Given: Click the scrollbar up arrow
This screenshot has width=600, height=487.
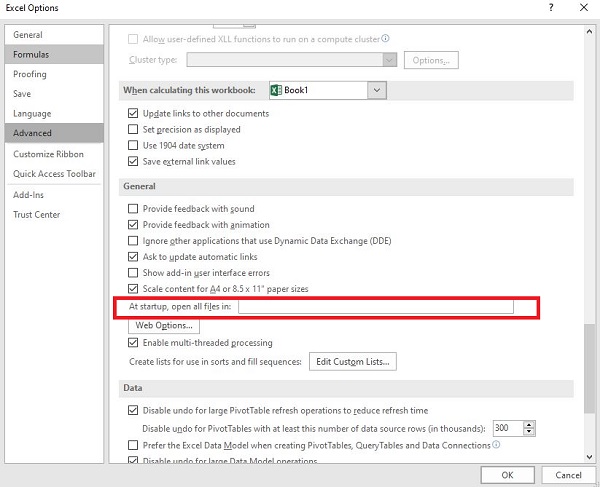Looking at the screenshot, I should 589,32.
